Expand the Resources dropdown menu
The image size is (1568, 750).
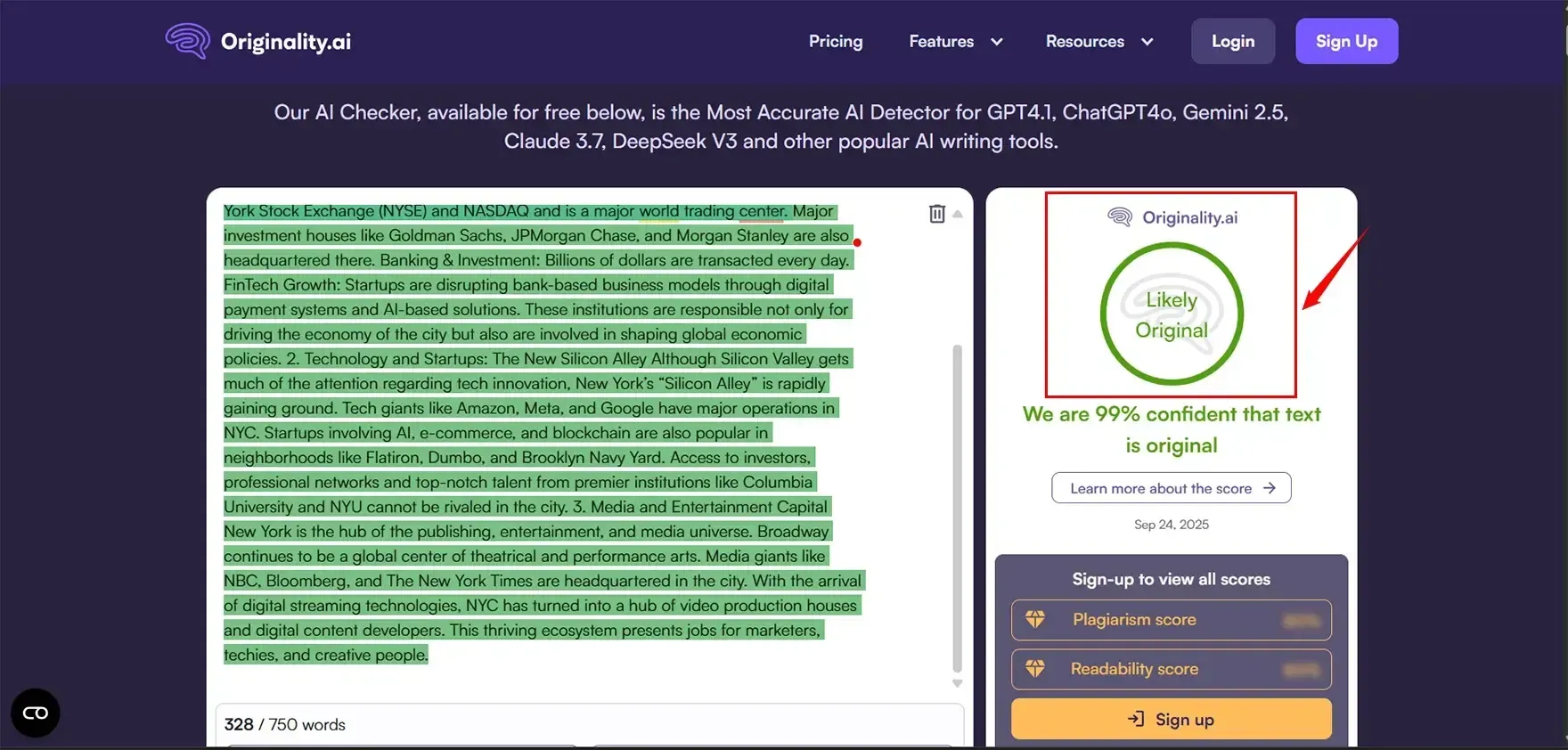(x=1098, y=41)
